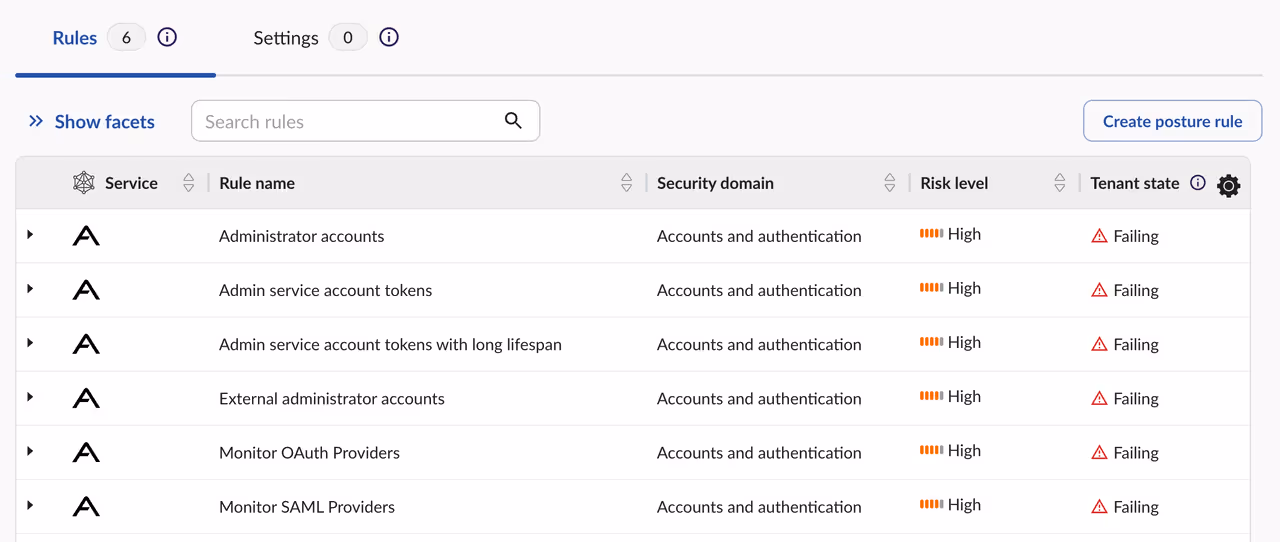
Task: Sort table by Service column
Action: pos(188,183)
